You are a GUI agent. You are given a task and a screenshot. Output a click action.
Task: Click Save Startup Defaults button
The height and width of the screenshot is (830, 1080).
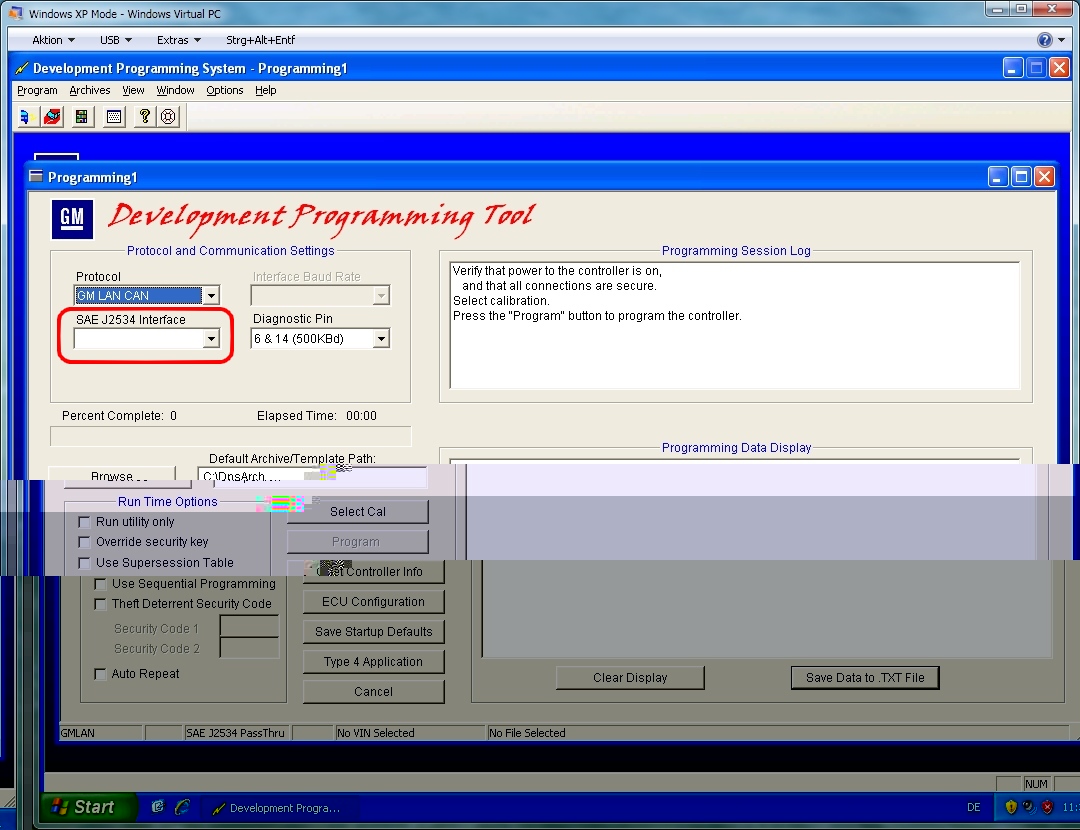coord(373,632)
